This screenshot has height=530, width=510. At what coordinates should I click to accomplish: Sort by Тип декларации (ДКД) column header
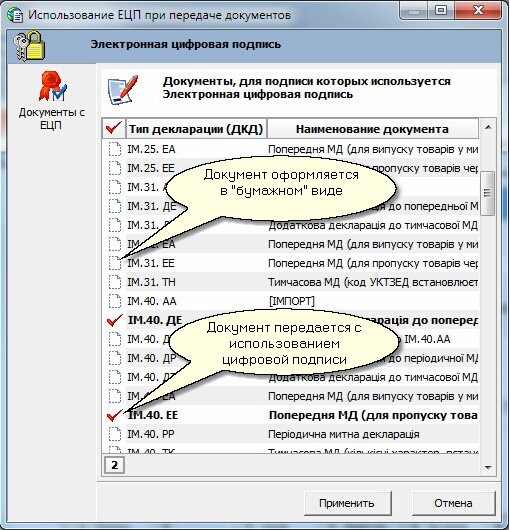196,128
